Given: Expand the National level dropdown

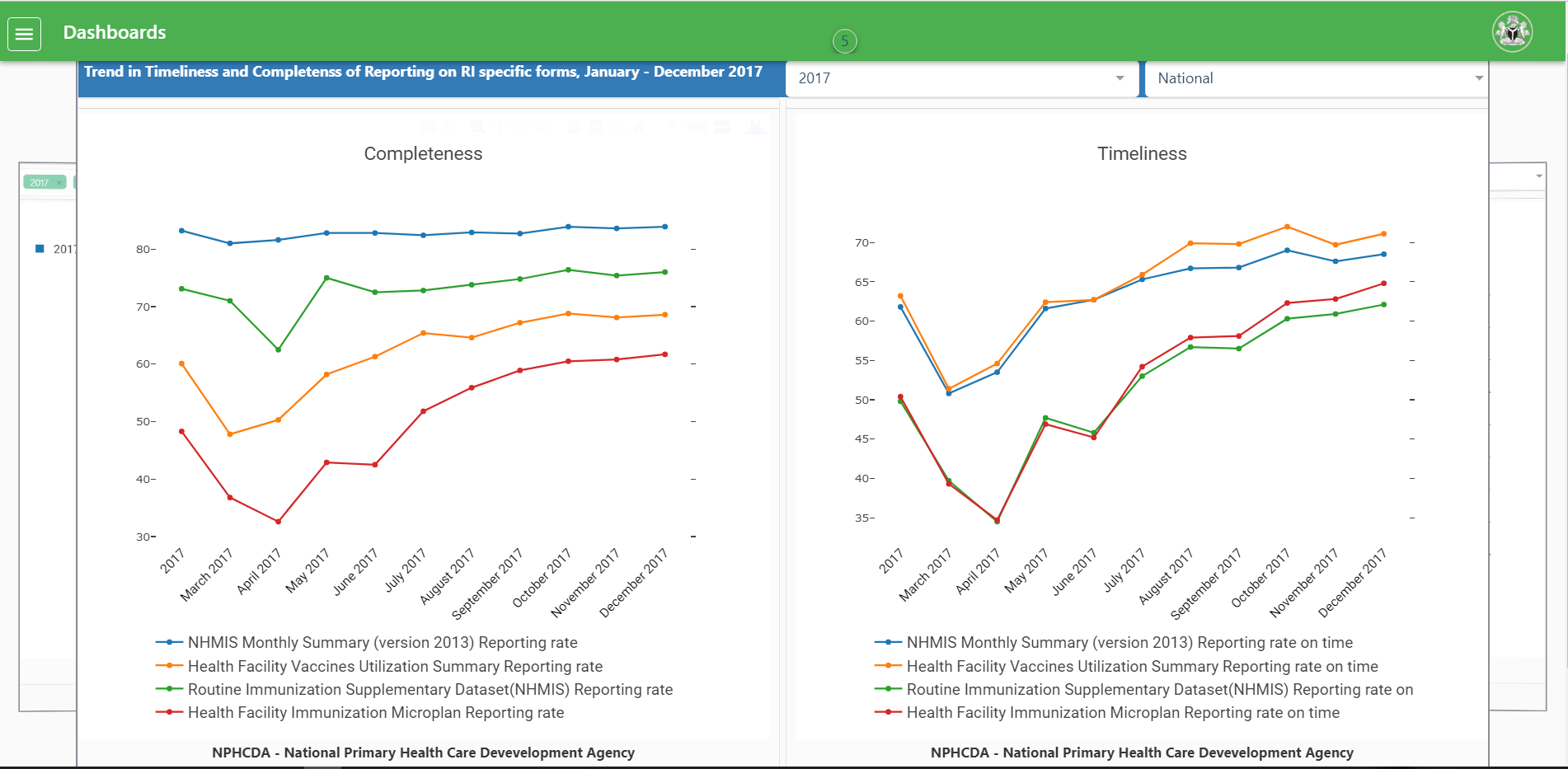Looking at the screenshot, I should point(1316,78).
